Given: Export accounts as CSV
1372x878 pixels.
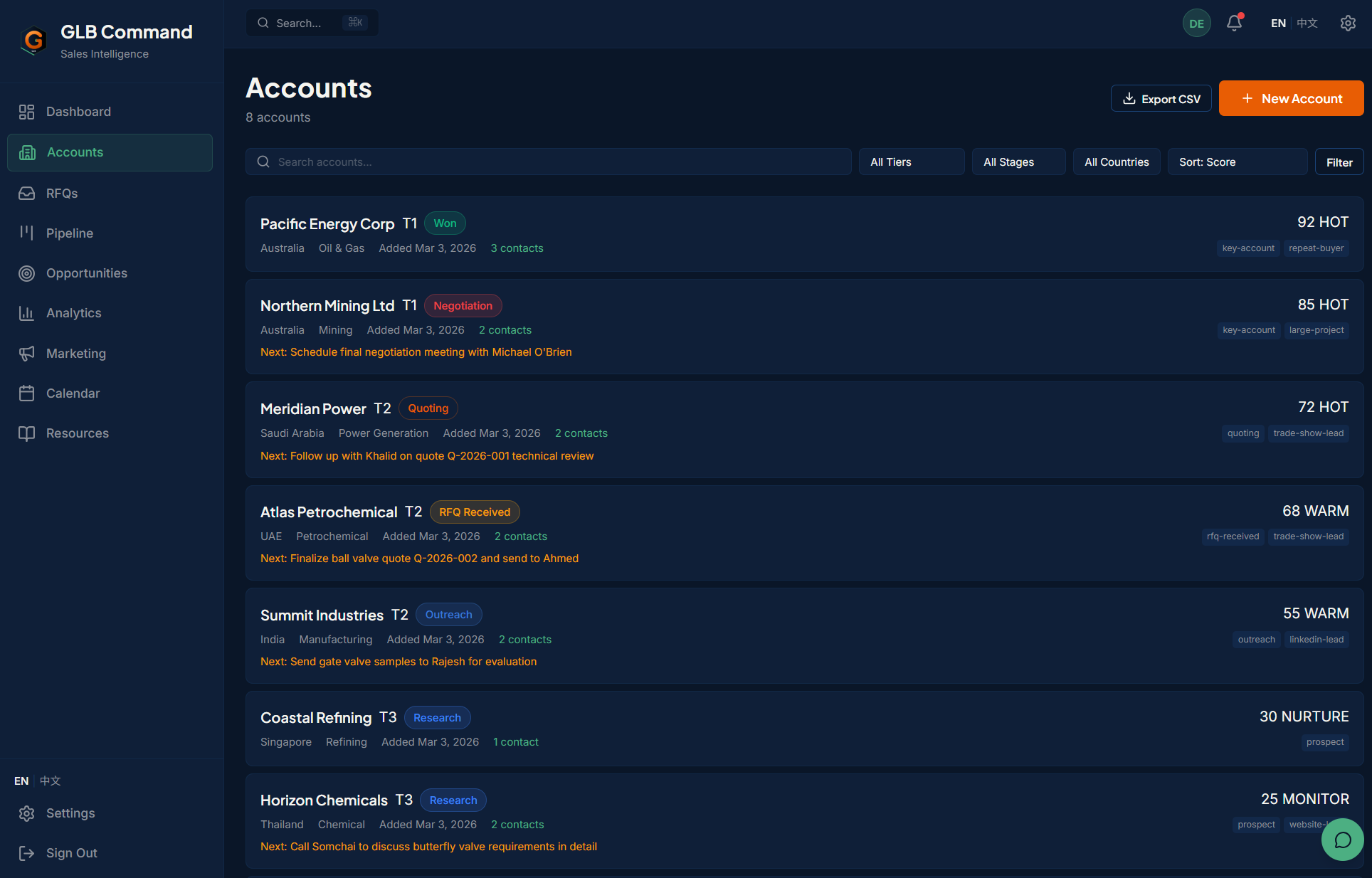Looking at the screenshot, I should (1161, 98).
